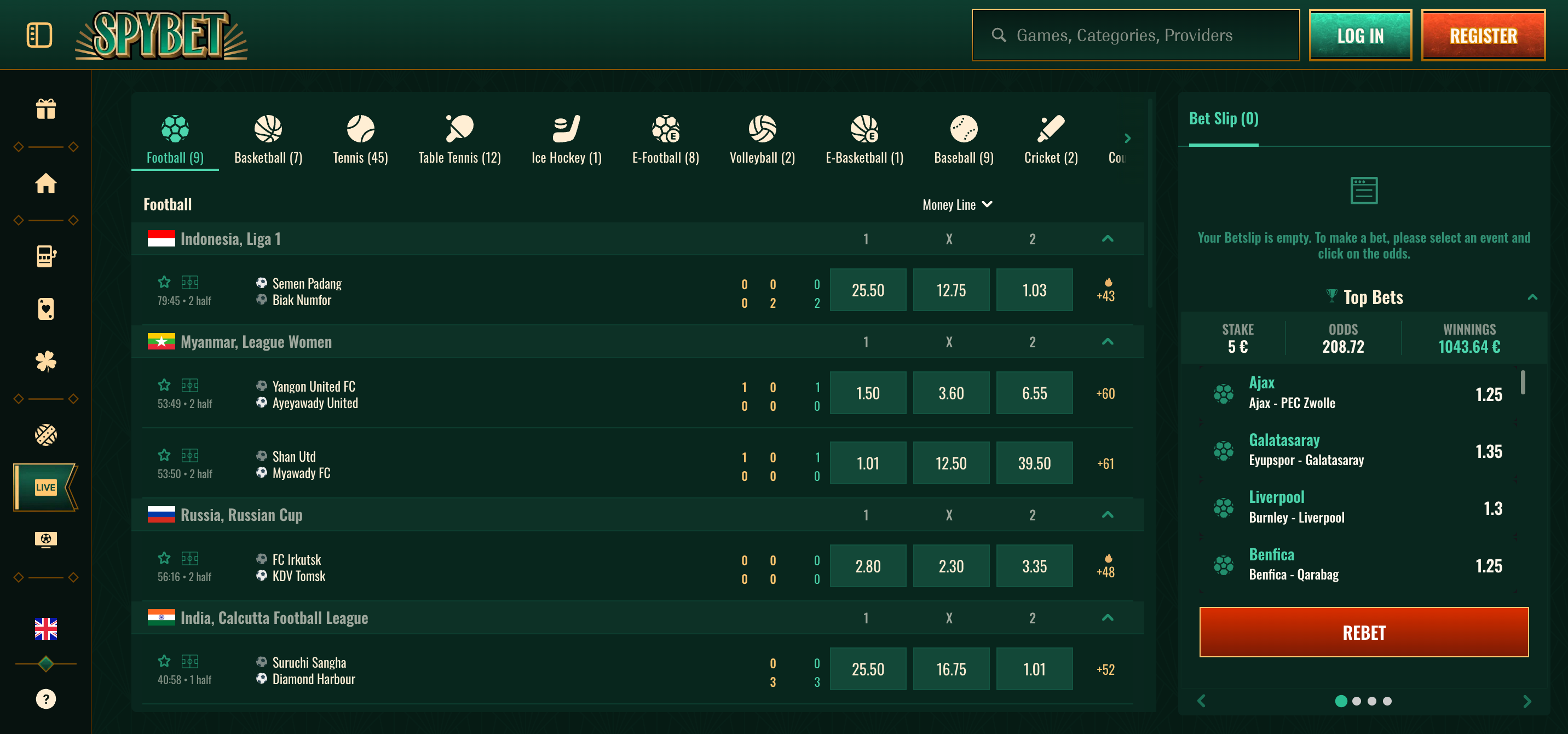Open the Money Line market dropdown
The height and width of the screenshot is (734, 1568).
pyautogui.click(x=958, y=205)
